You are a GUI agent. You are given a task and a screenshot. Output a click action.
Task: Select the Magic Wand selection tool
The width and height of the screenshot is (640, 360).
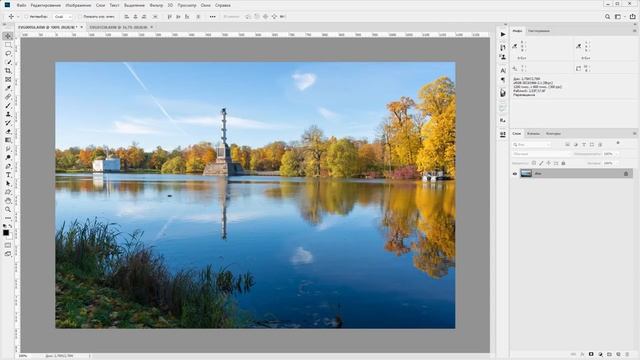pos(8,62)
